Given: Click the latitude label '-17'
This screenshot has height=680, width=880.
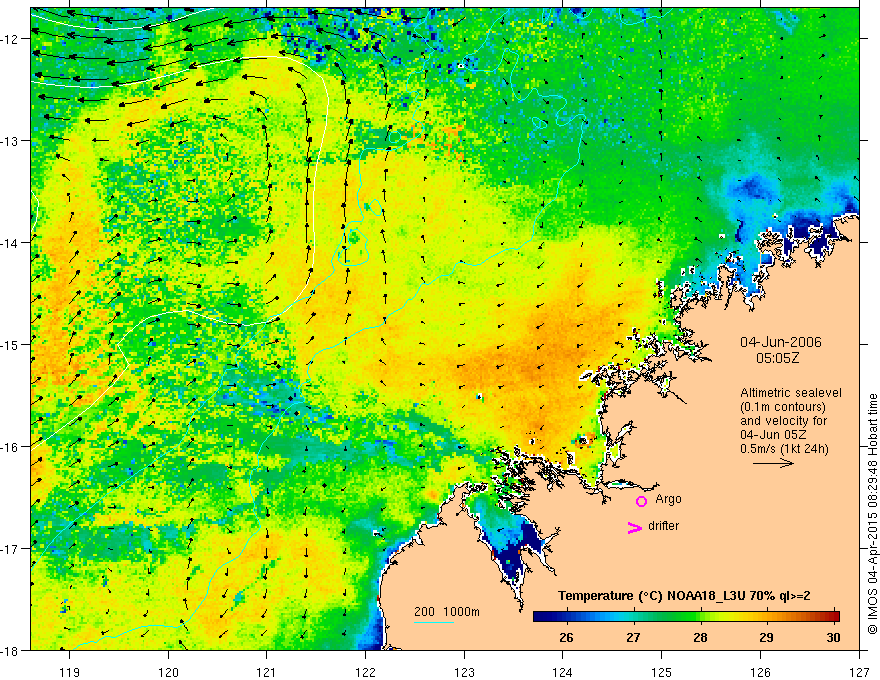Looking at the screenshot, I should click(11, 548).
